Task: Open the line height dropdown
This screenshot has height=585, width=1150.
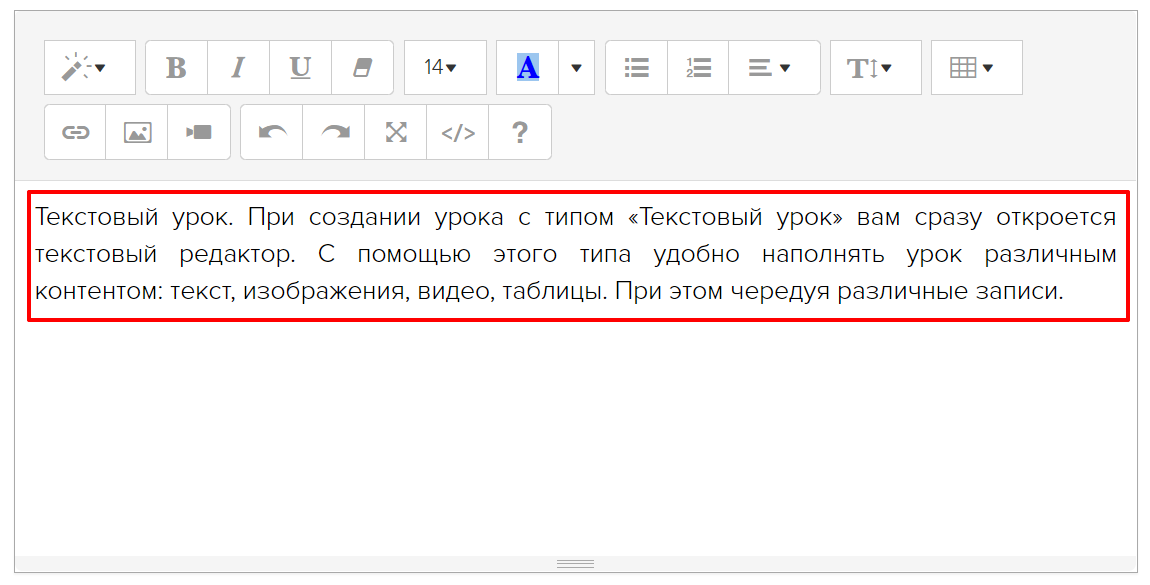Action: pos(875,68)
